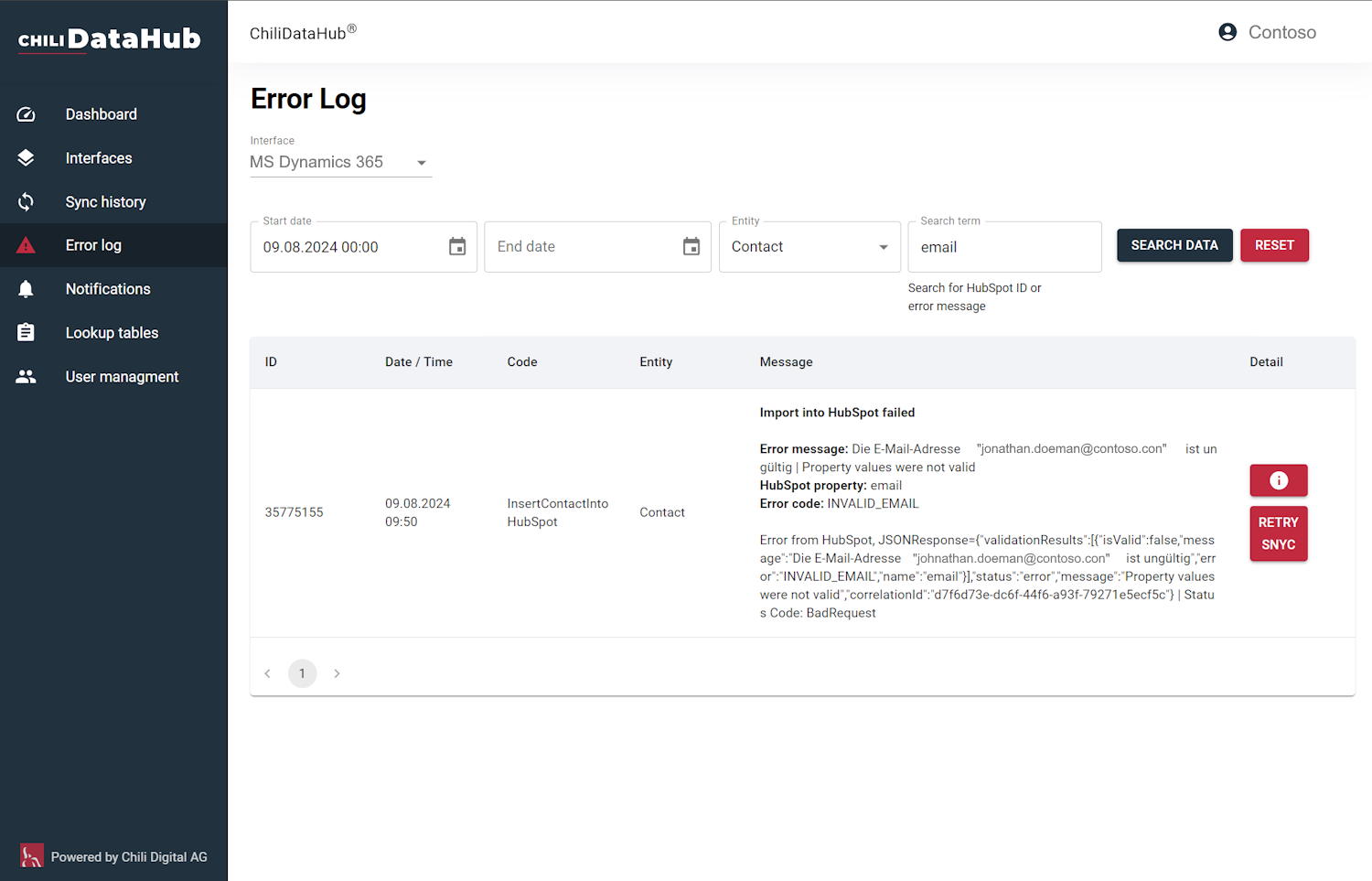This screenshot has width=1372, height=881.
Task: Expand the Interface MS Dynamics 365 dropdown
Action: [340, 162]
